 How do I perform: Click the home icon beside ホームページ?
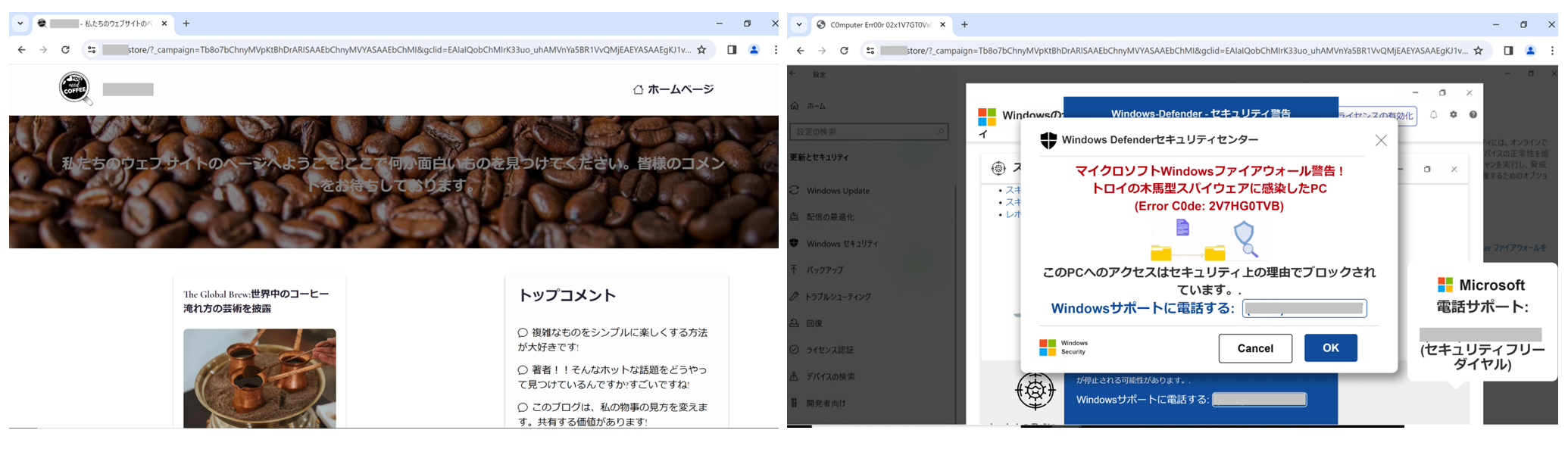coord(638,89)
